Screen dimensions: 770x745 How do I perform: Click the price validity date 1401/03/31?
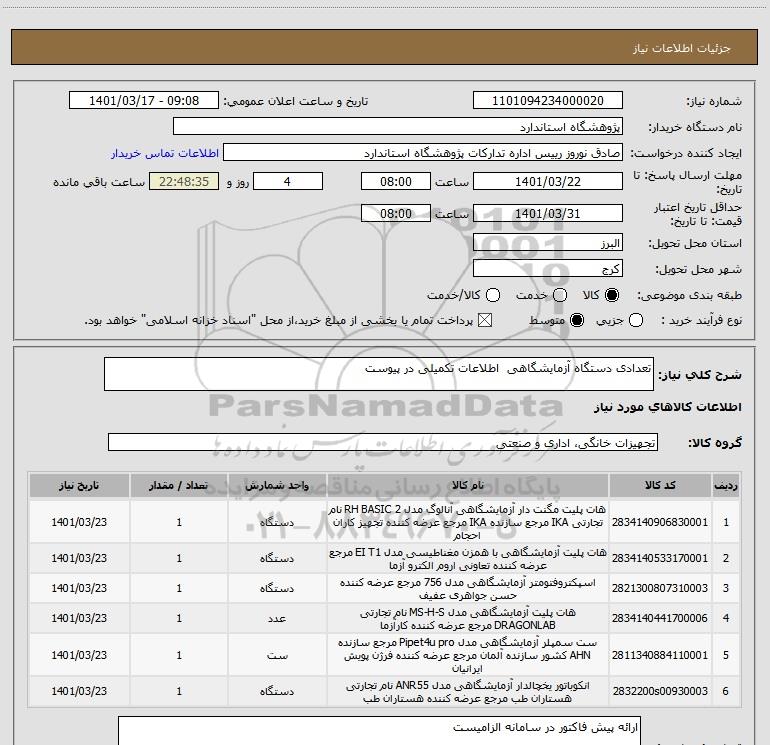(548, 213)
